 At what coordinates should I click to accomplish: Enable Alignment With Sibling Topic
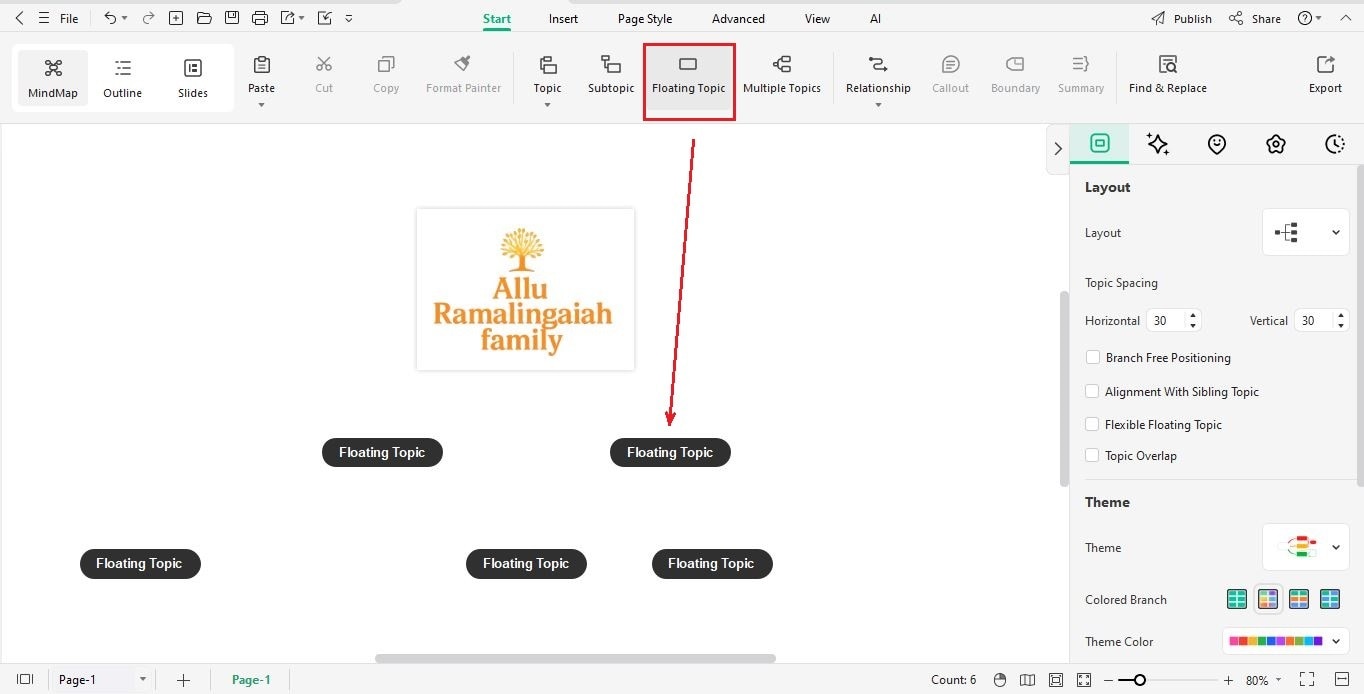coord(1093,391)
